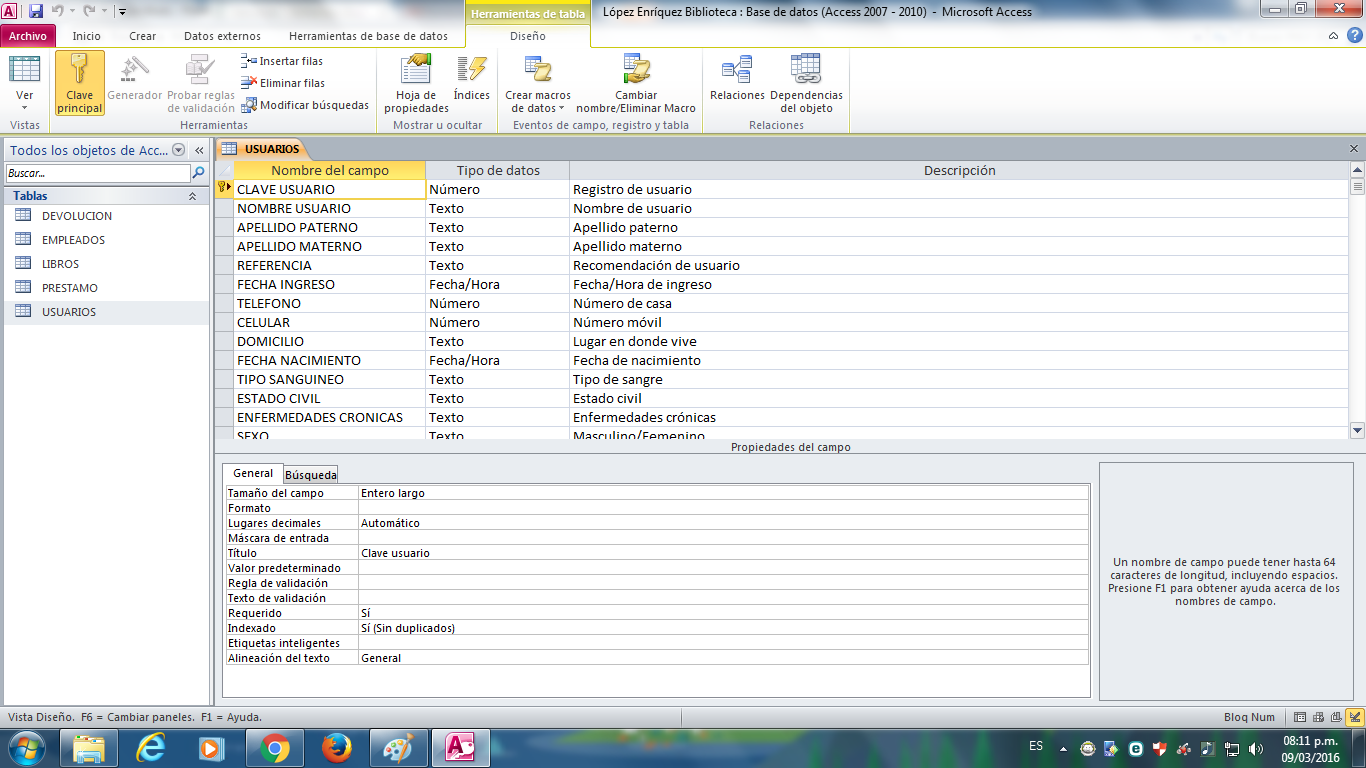Image resolution: width=1366 pixels, height=768 pixels.
Task: Click Modificar búsquedas button
Action: tap(305, 105)
